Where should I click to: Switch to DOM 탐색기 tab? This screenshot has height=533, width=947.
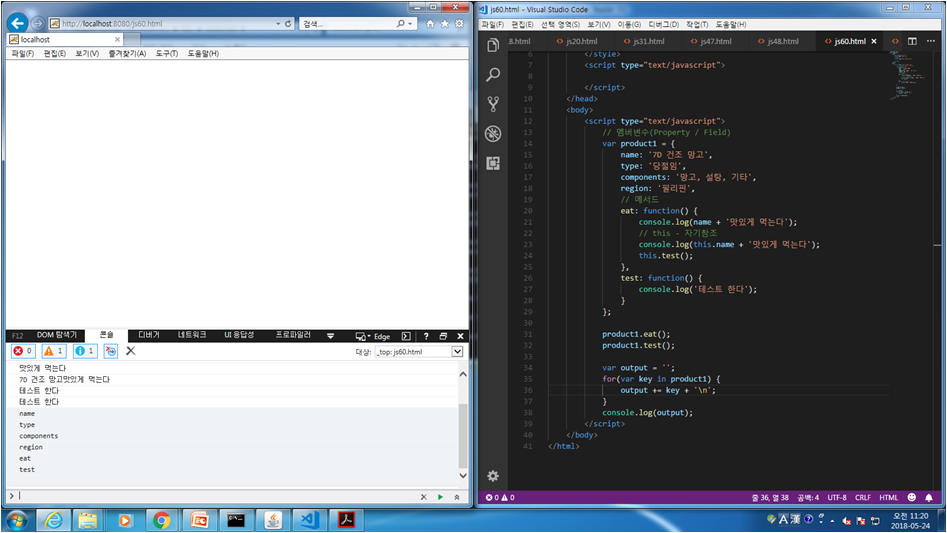click(x=57, y=335)
